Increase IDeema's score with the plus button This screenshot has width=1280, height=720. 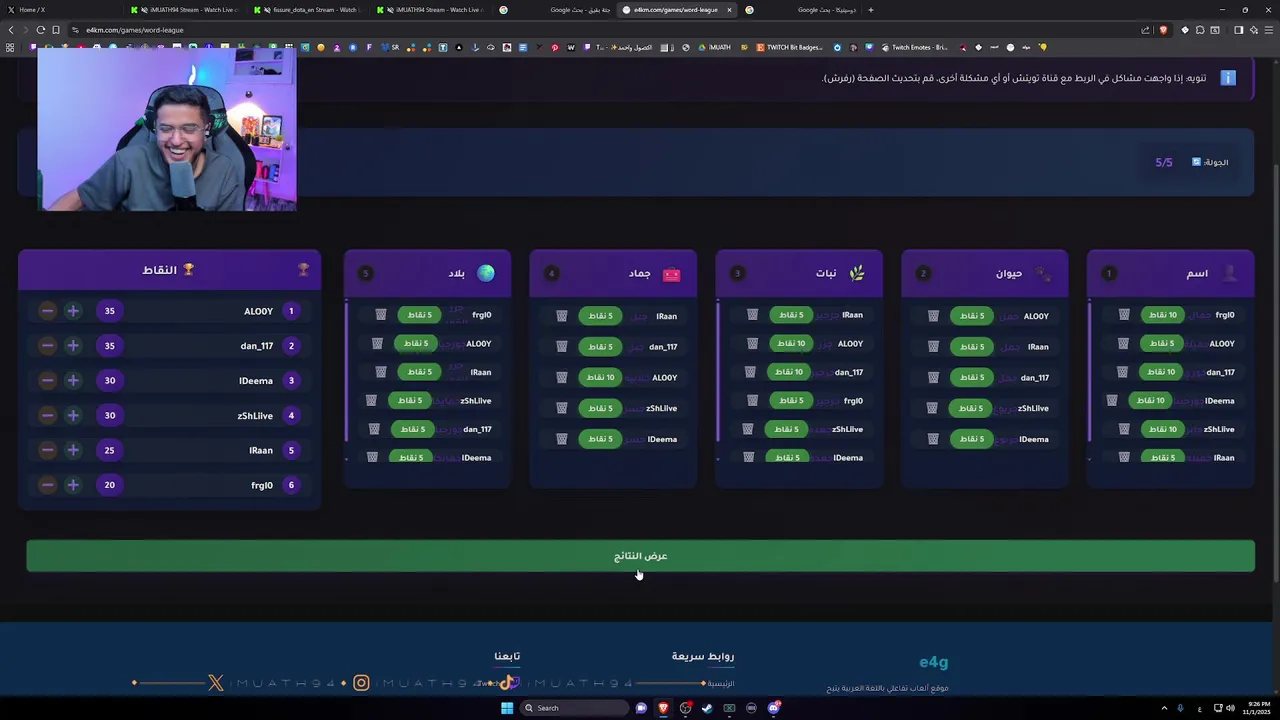(73, 381)
